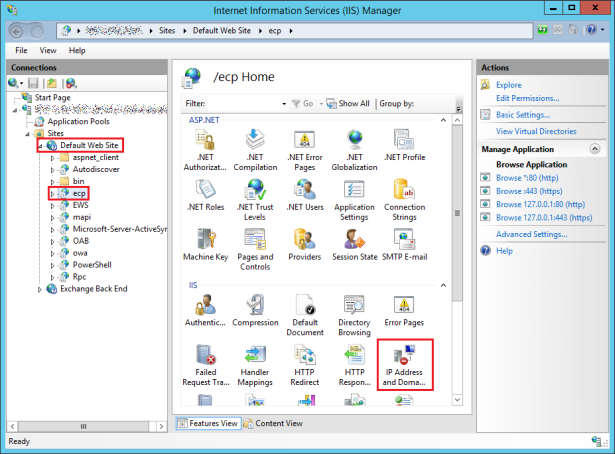Image resolution: width=615 pixels, height=454 pixels.
Task: Select Application Pools in tree
Action: [x=78, y=122]
